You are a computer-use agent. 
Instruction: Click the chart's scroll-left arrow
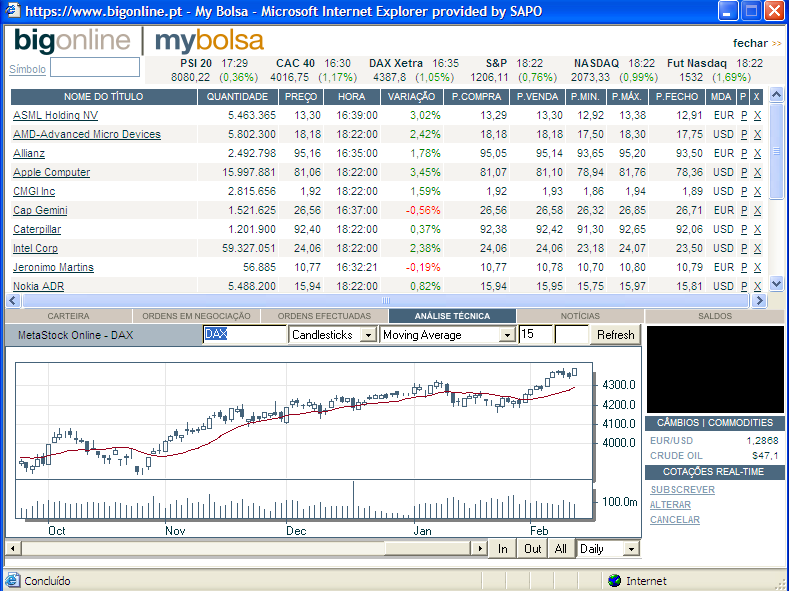[12, 549]
